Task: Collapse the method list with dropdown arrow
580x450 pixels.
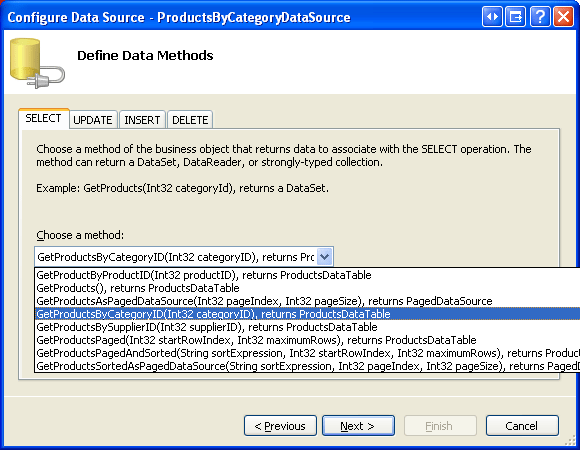Action: [324, 257]
